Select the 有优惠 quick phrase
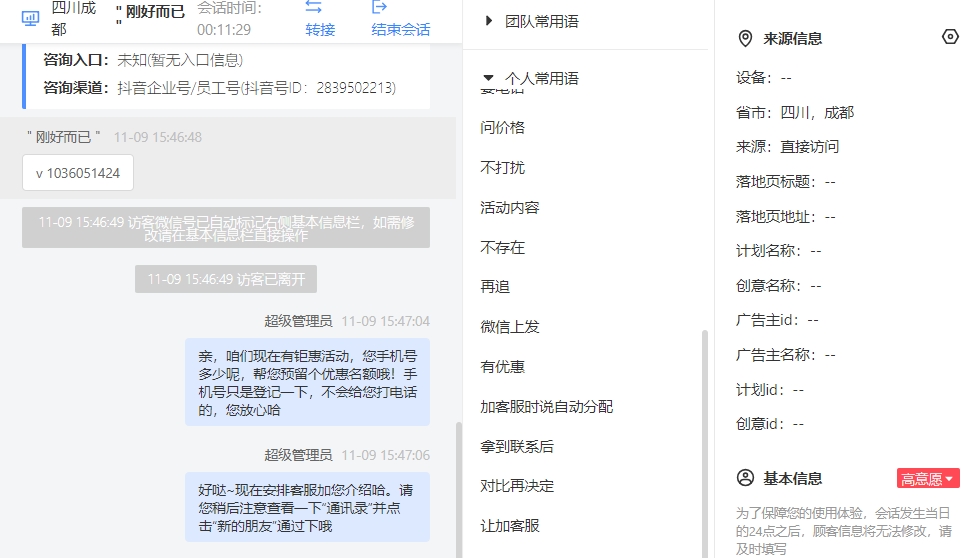The width and height of the screenshot is (979, 558). (x=503, y=366)
